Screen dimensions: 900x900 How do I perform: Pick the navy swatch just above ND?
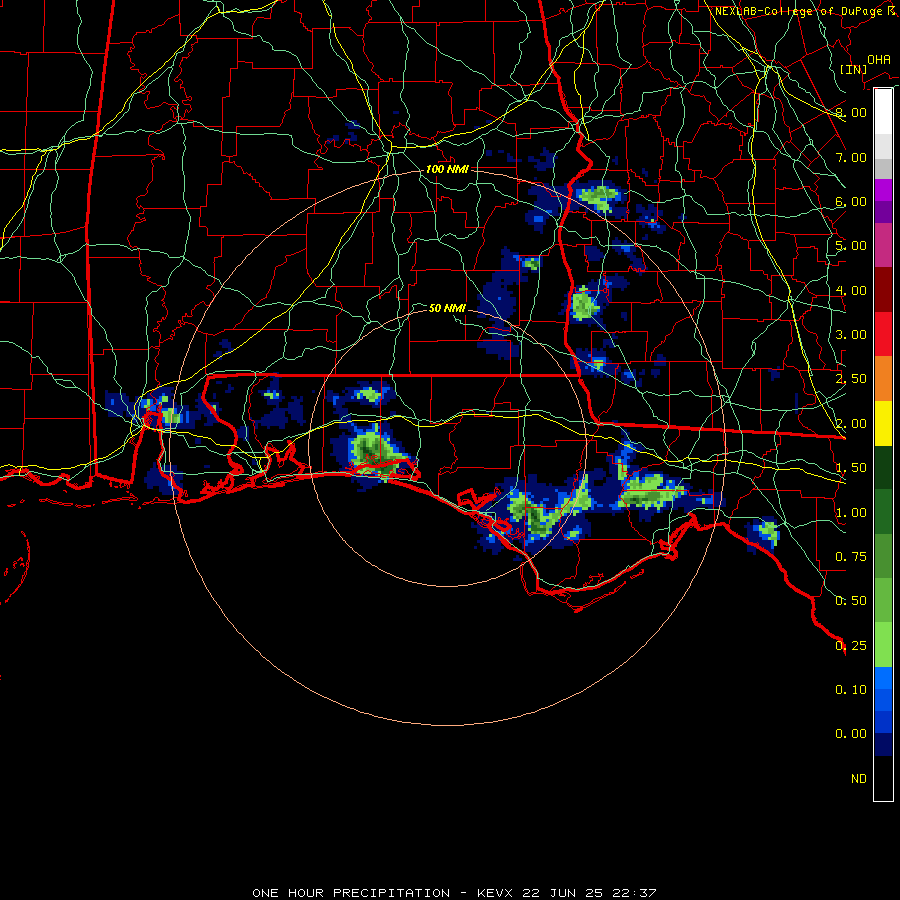(883, 744)
